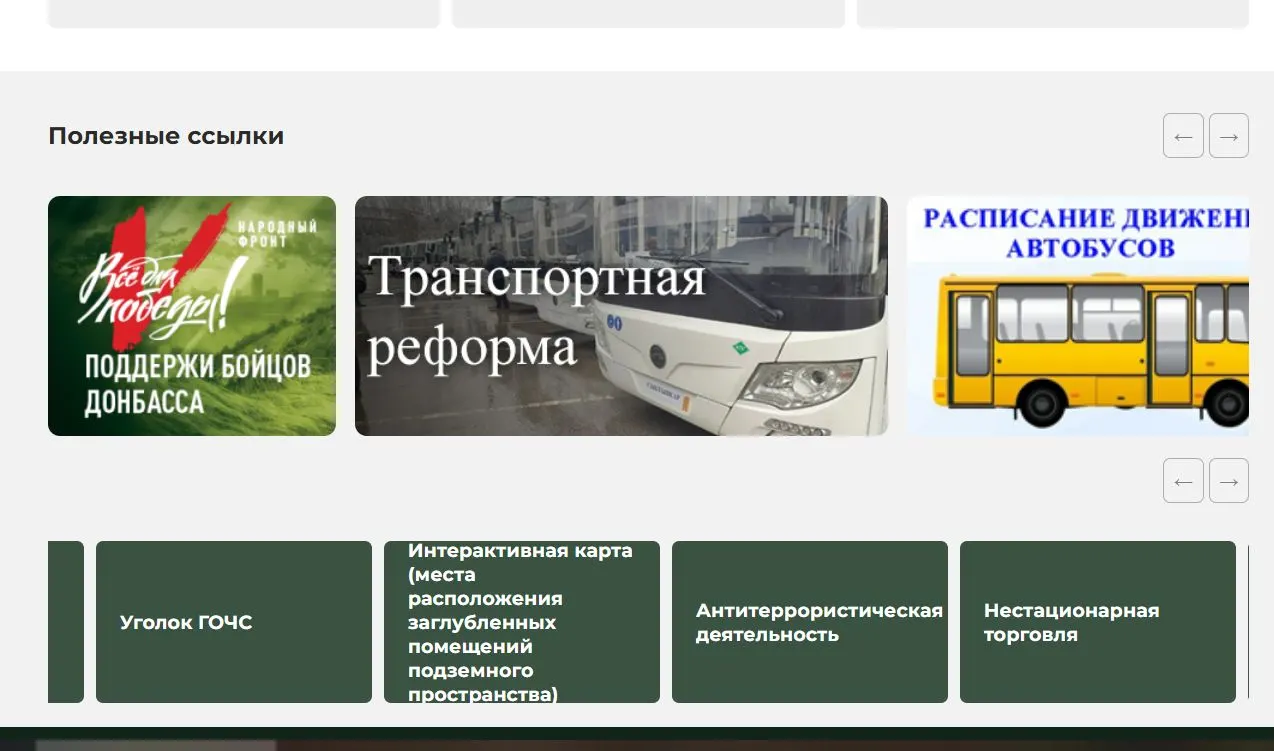Click next arrow in Полезные ссылки carousel
The height and width of the screenshot is (751, 1274).
(x=1229, y=136)
